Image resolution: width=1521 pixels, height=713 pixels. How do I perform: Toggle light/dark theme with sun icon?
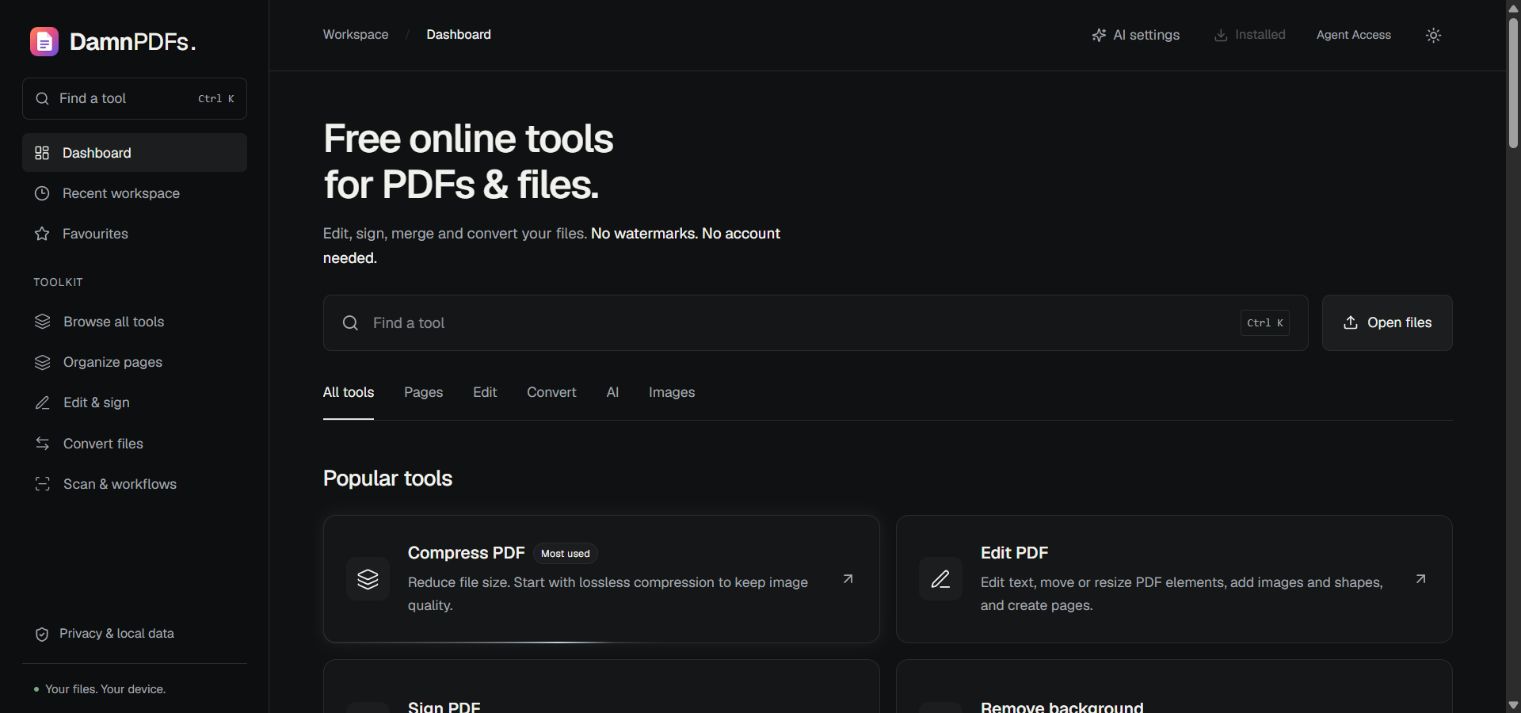[x=1433, y=35]
